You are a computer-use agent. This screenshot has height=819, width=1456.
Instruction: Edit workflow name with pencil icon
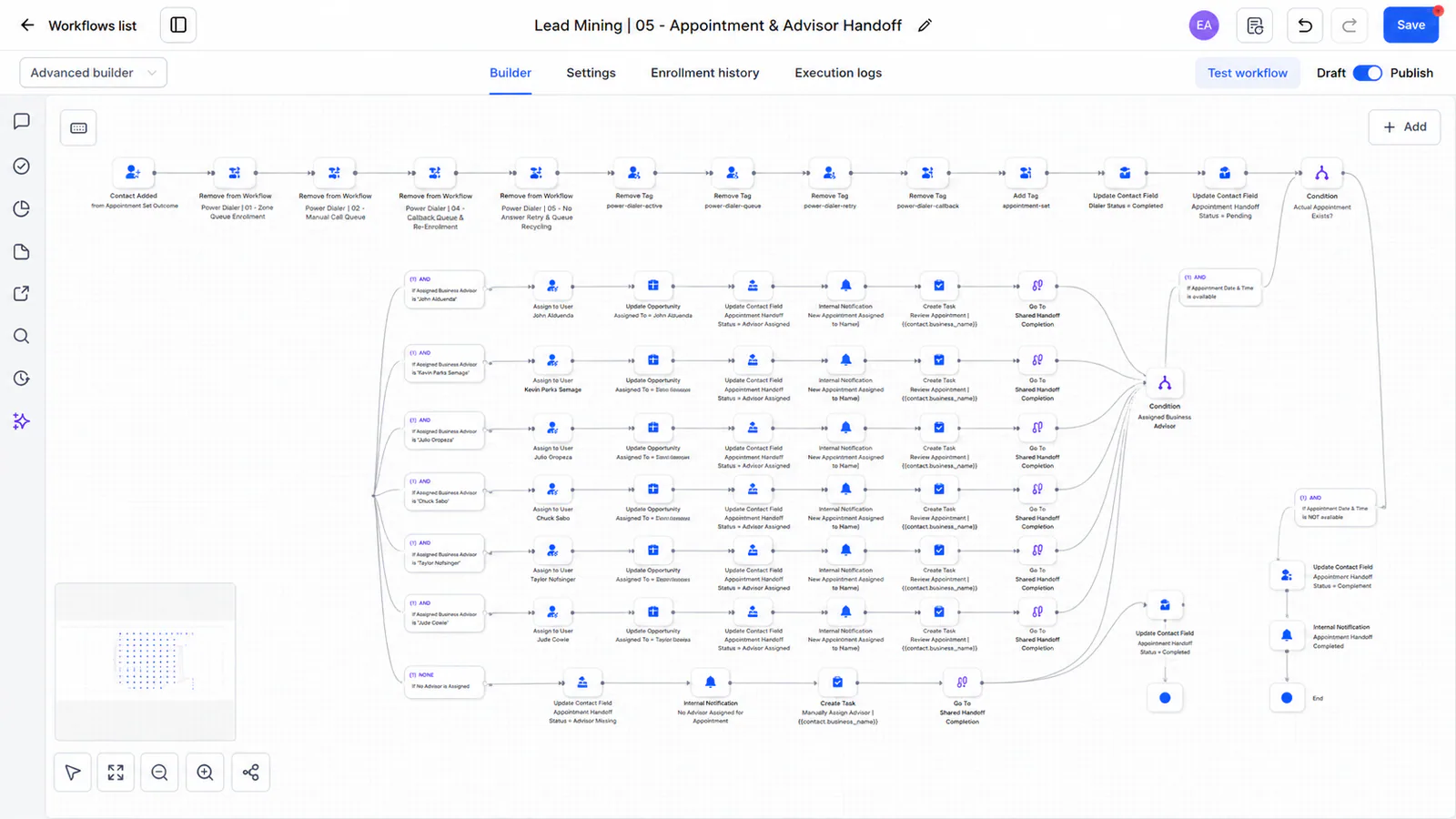pos(925,25)
